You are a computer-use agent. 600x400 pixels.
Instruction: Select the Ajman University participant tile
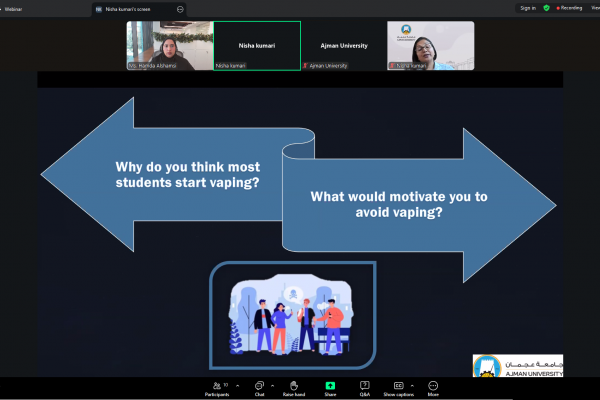pyautogui.click(x=344, y=46)
